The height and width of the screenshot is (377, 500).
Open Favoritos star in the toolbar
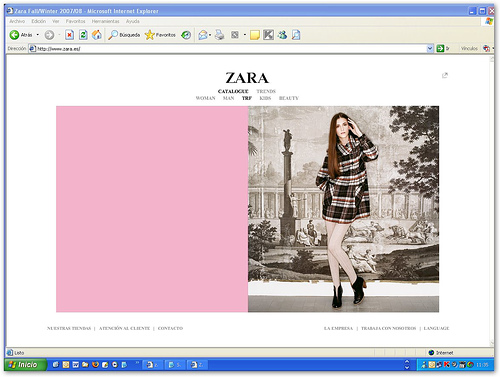click(160, 35)
